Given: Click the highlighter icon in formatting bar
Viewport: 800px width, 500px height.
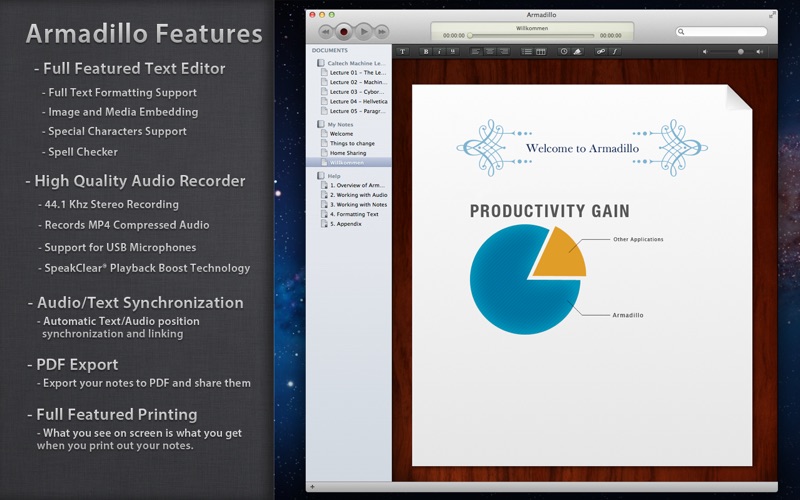Looking at the screenshot, I should tap(577, 52).
